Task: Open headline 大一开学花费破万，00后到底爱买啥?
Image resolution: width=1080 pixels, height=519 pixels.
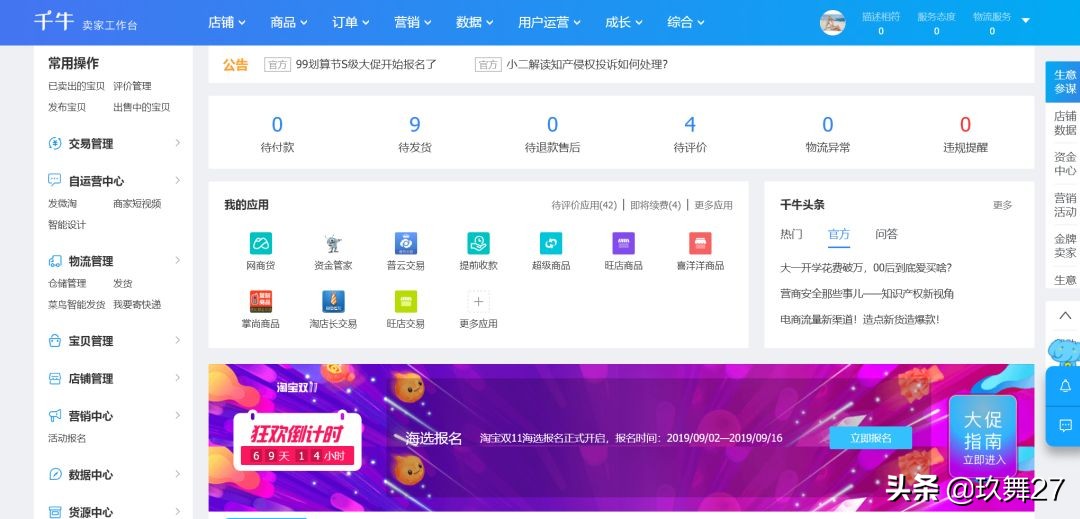Action: click(x=866, y=268)
